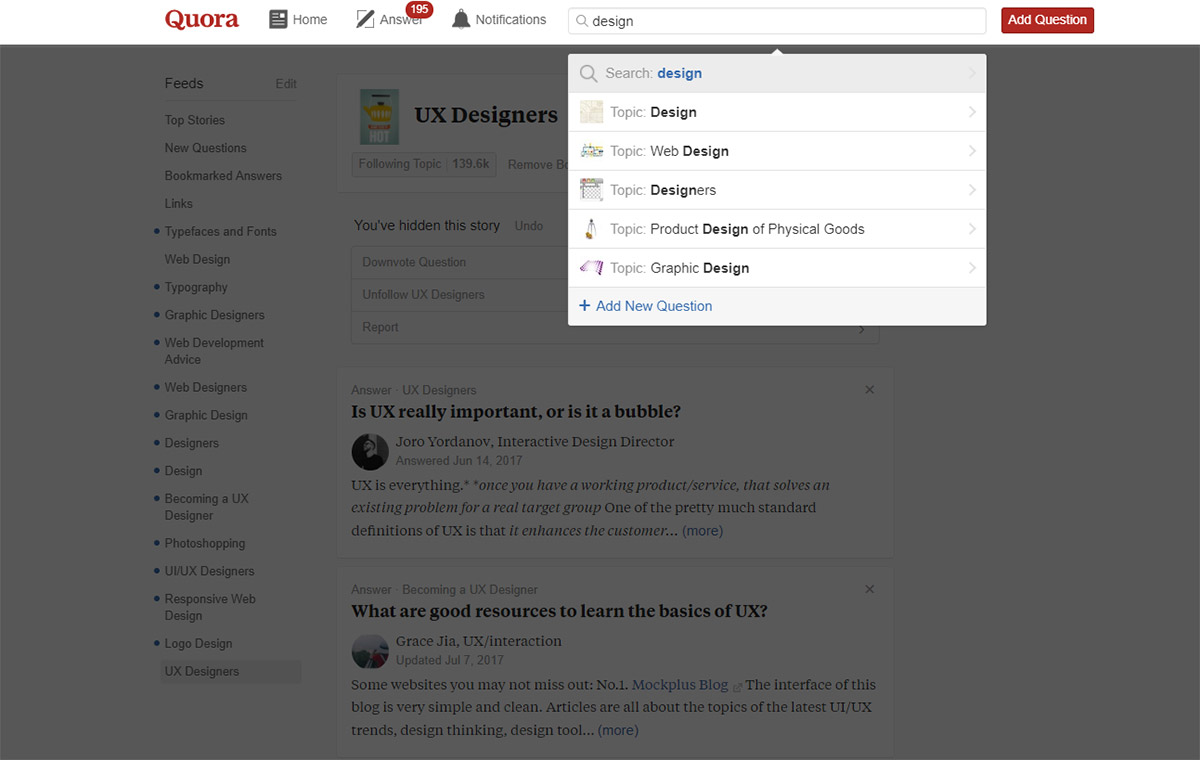Open the chevron on the Topic: Design suggestion
The image size is (1200, 760).
(x=972, y=112)
